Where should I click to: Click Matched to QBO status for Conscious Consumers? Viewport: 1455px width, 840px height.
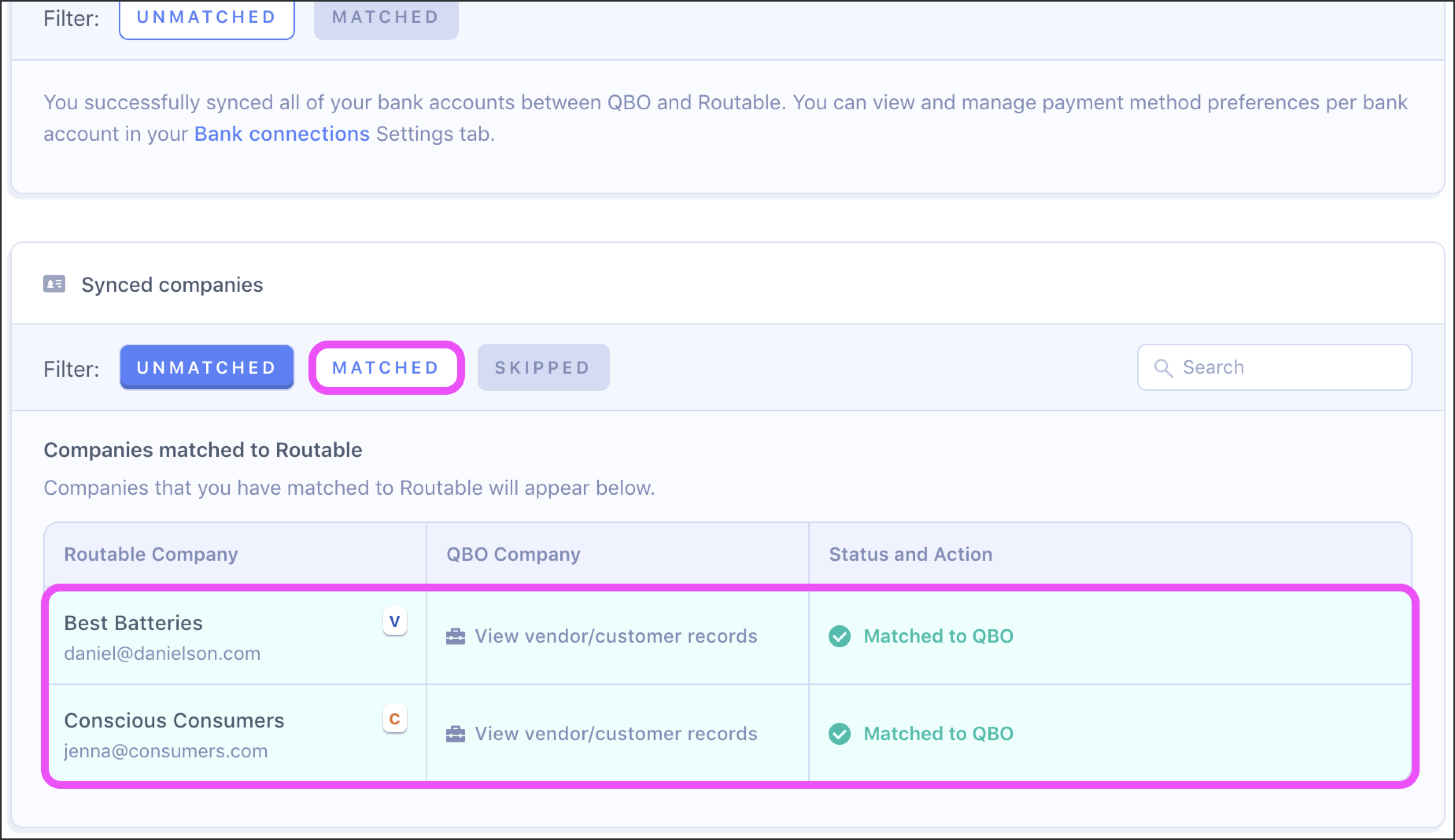tap(938, 734)
